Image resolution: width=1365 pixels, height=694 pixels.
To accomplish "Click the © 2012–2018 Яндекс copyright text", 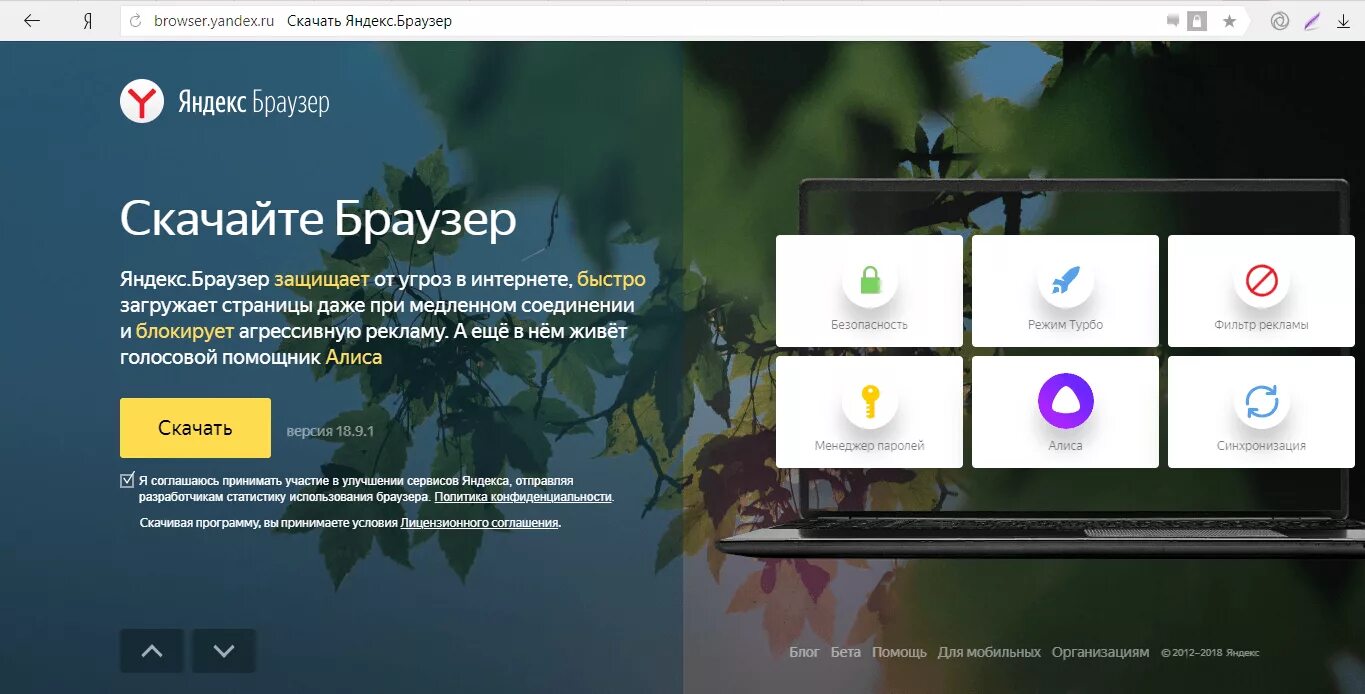I will coord(1210,653).
